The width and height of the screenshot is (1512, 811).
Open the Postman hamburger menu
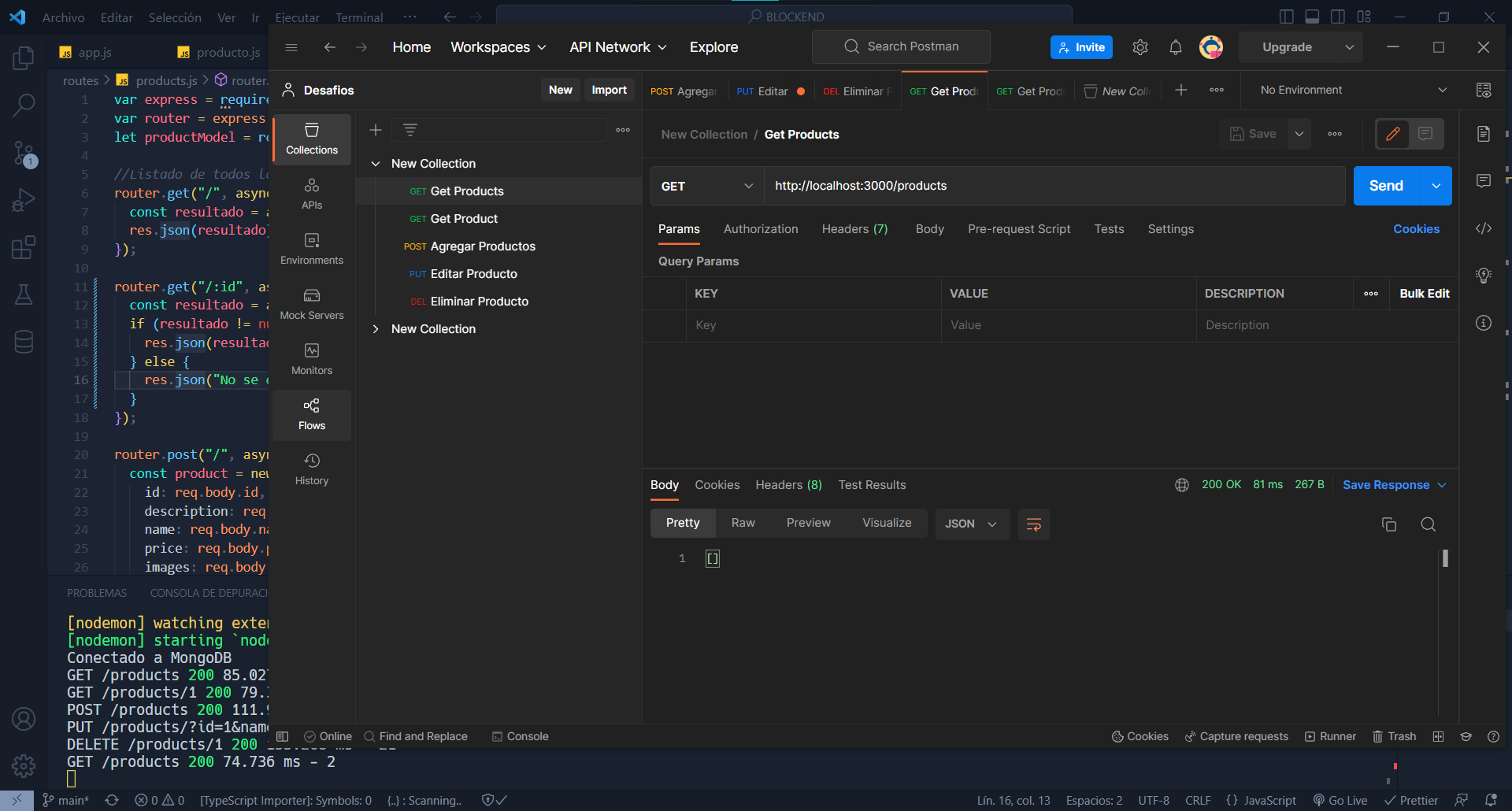[291, 47]
